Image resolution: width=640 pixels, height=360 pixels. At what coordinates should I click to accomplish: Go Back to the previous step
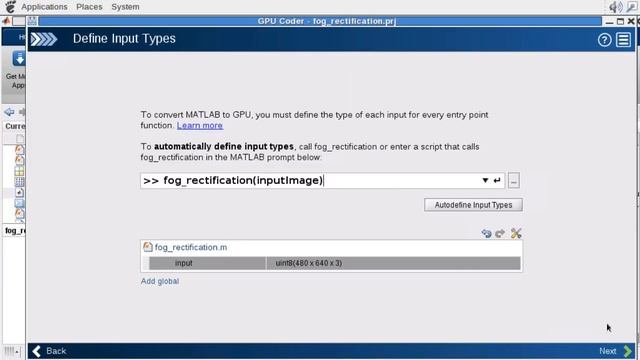point(49,351)
